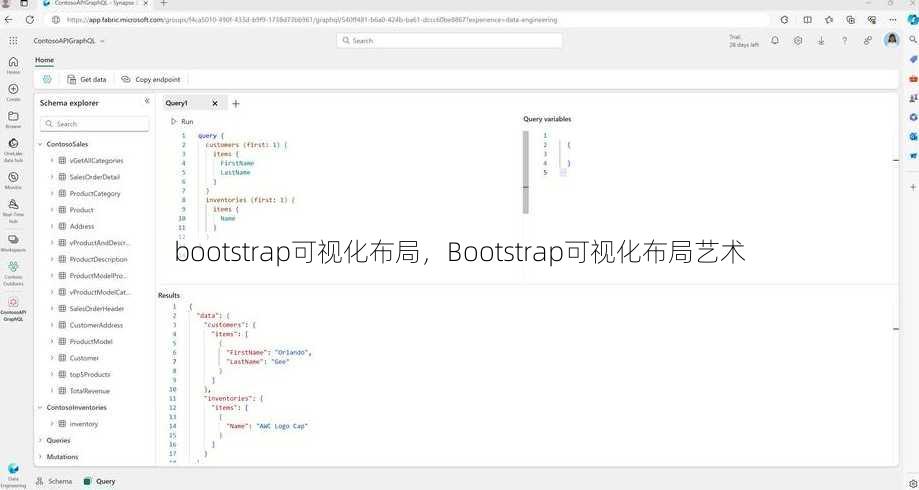
Task: Open help question mark icon
Action: 845,40
